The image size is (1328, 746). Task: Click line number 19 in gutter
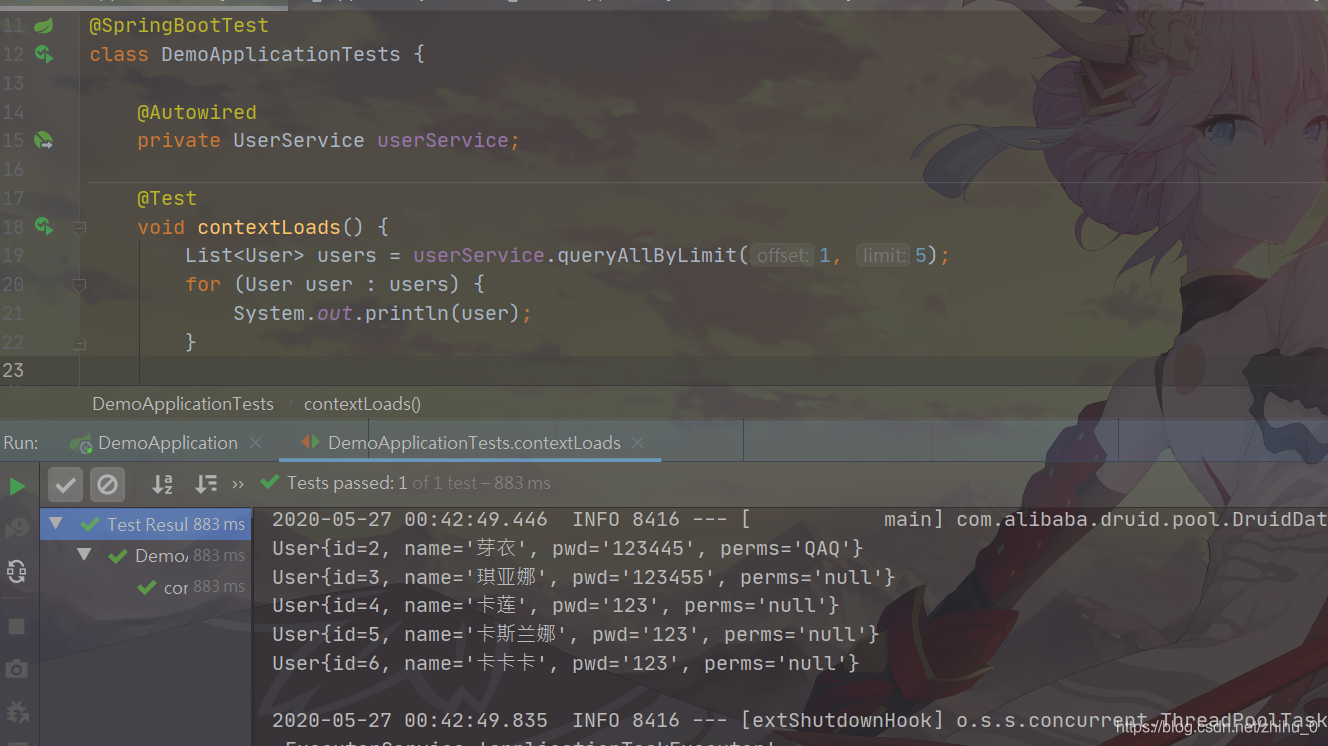(x=12, y=255)
